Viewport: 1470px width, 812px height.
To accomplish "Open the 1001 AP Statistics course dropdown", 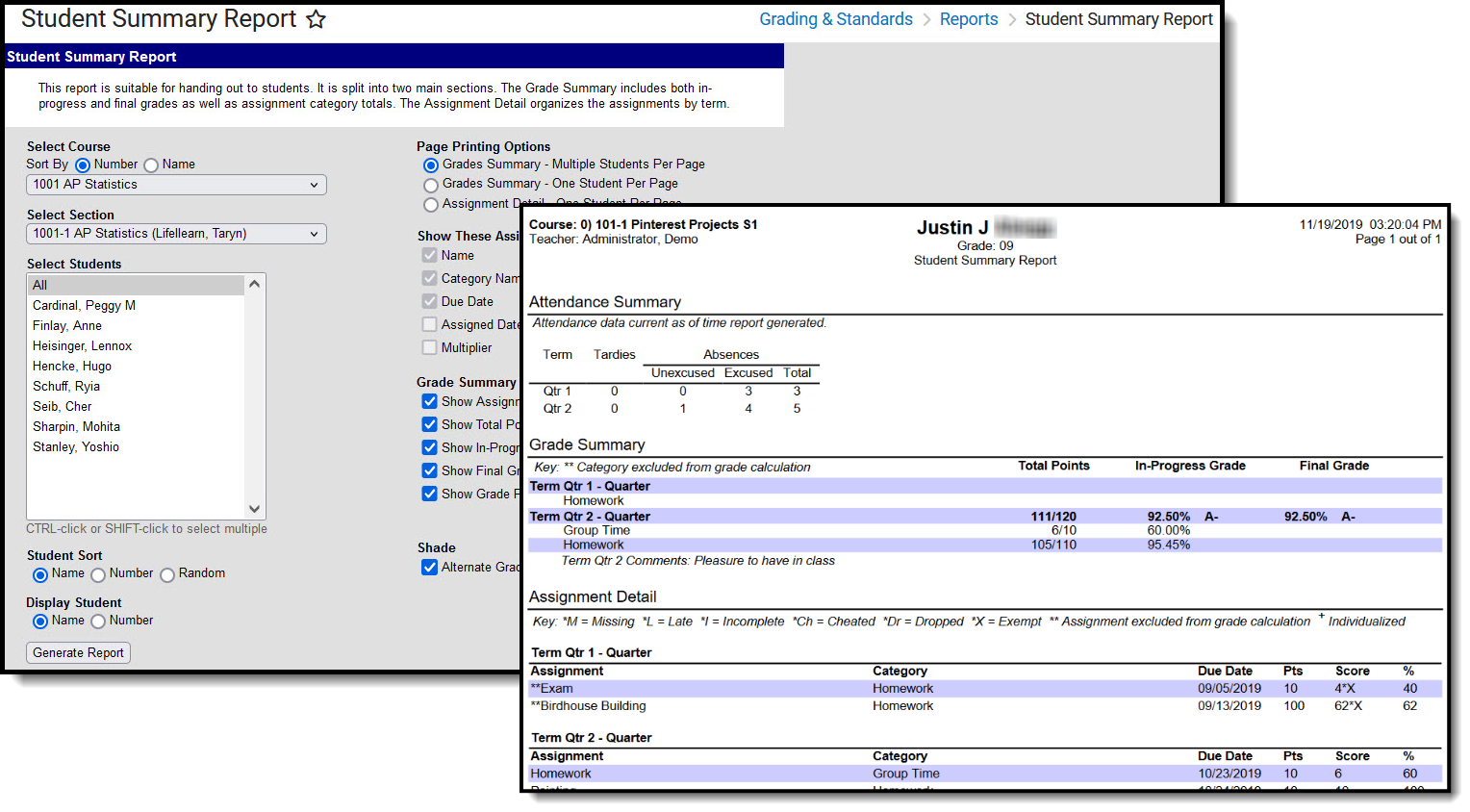I will pyautogui.click(x=176, y=185).
